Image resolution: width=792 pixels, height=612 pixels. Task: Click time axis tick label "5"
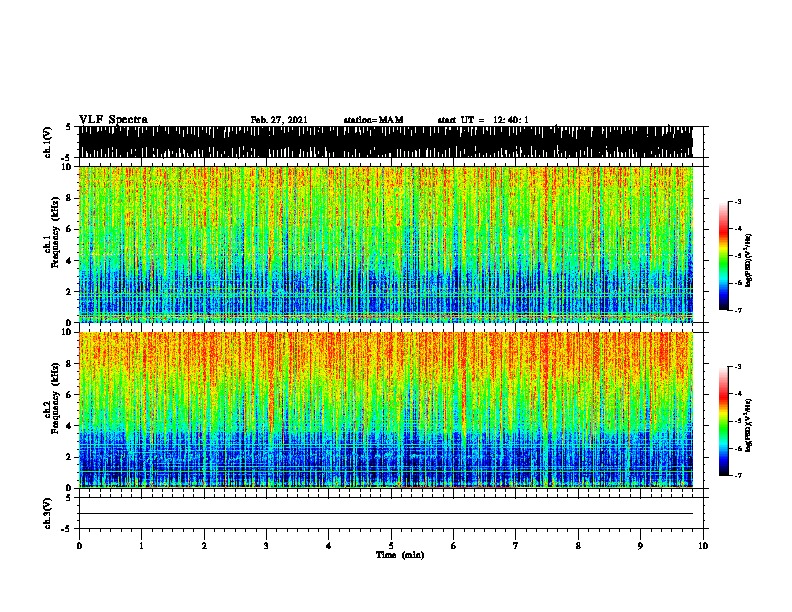coord(391,546)
